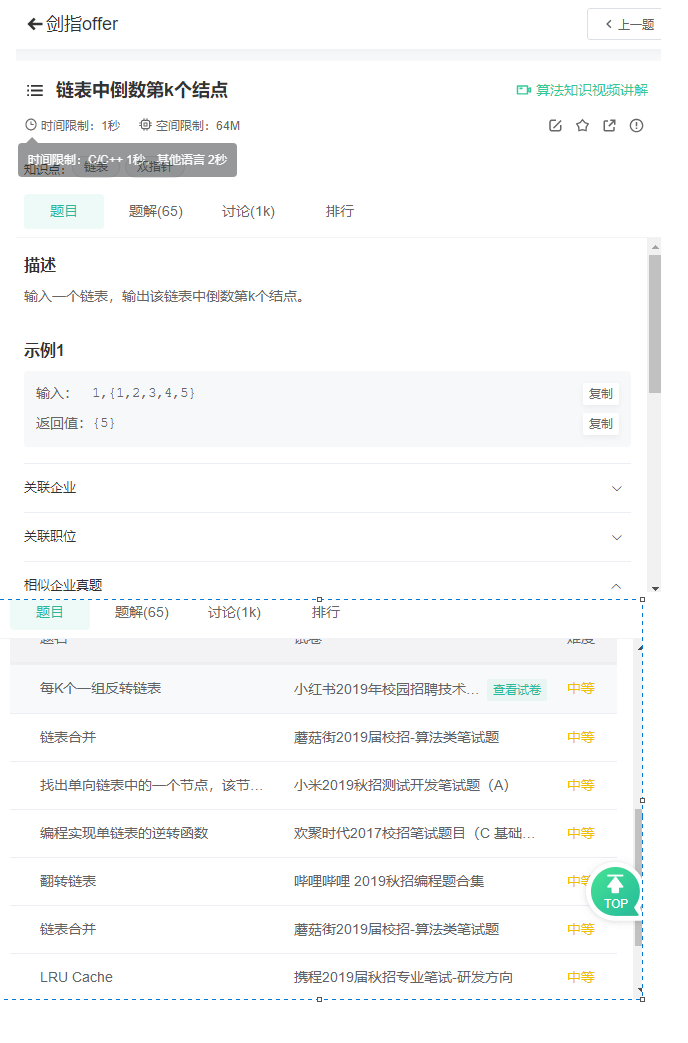Switch to the upper 题解(65) tab
Screen dimensions: 688x1043
[x=156, y=212]
